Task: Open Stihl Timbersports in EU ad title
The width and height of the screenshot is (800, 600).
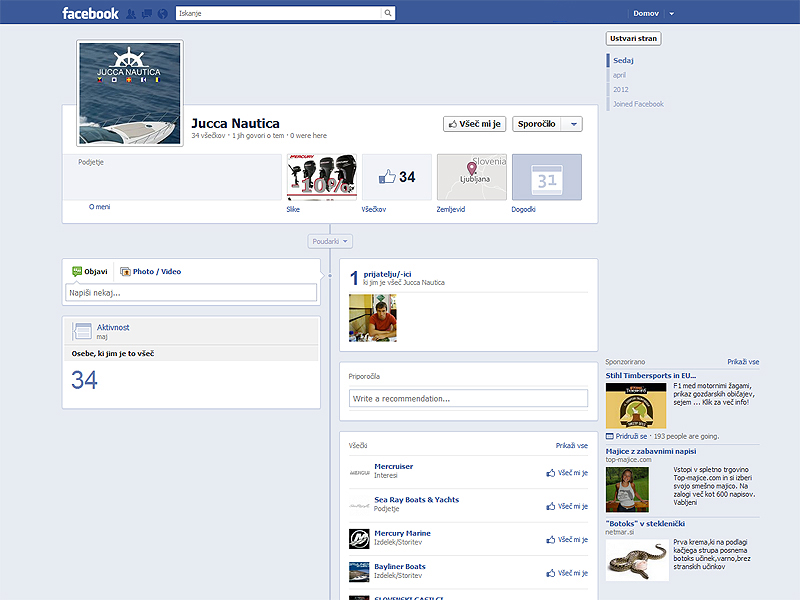Action: (x=651, y=376)
